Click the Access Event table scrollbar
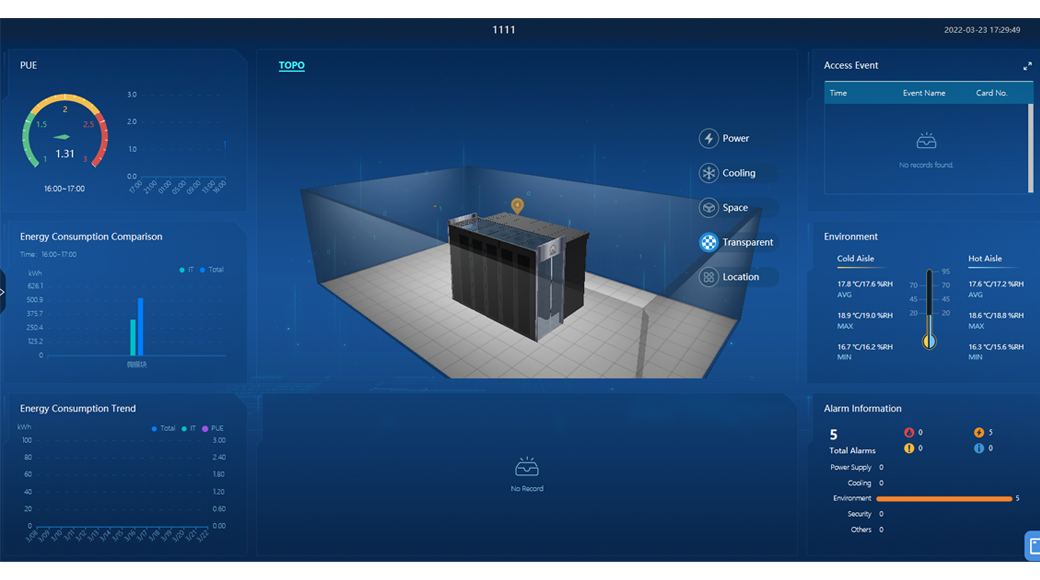This screenshot has height=580, width=1040. pos(1030,146)
